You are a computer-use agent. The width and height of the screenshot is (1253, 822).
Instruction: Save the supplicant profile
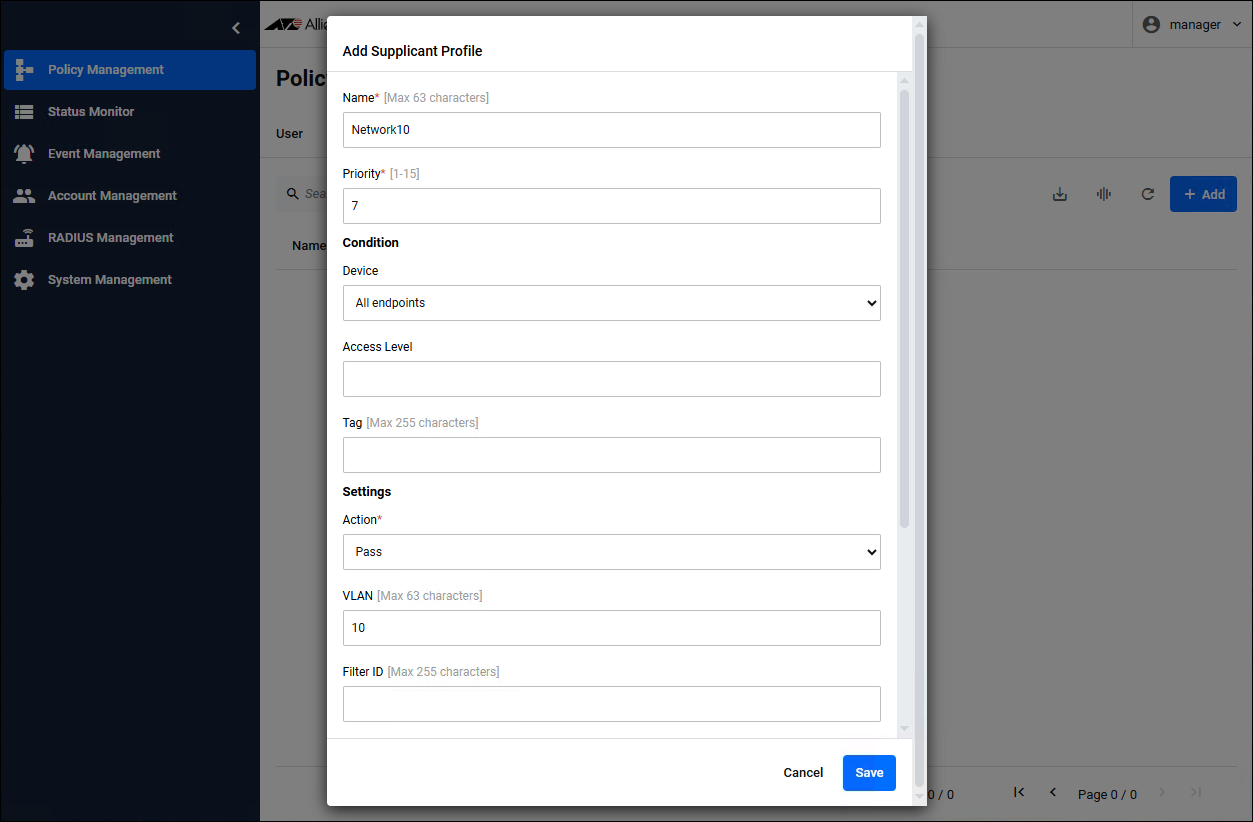tap(869, 773)
